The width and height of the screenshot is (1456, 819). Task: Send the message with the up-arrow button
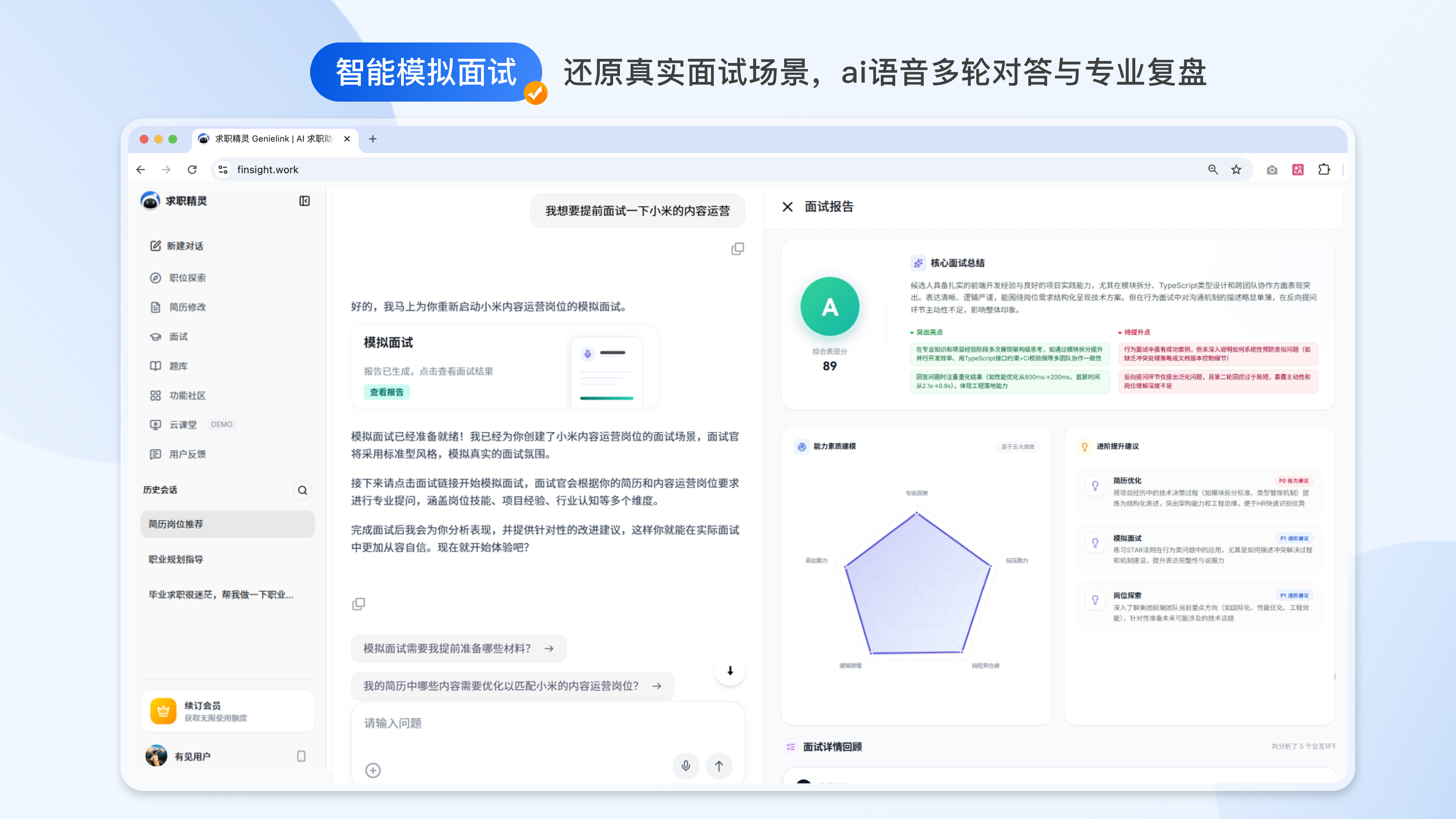click(719, 766)
